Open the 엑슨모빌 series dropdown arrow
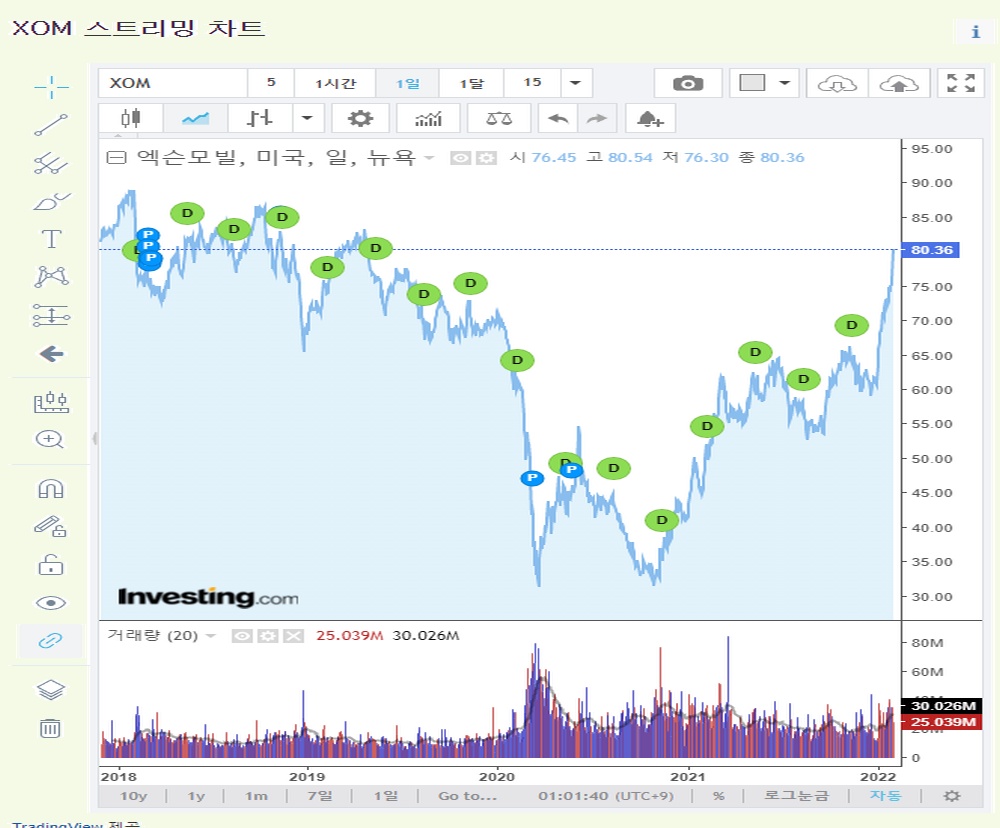The image size is (1000, 828). click(x=429, y=158)
